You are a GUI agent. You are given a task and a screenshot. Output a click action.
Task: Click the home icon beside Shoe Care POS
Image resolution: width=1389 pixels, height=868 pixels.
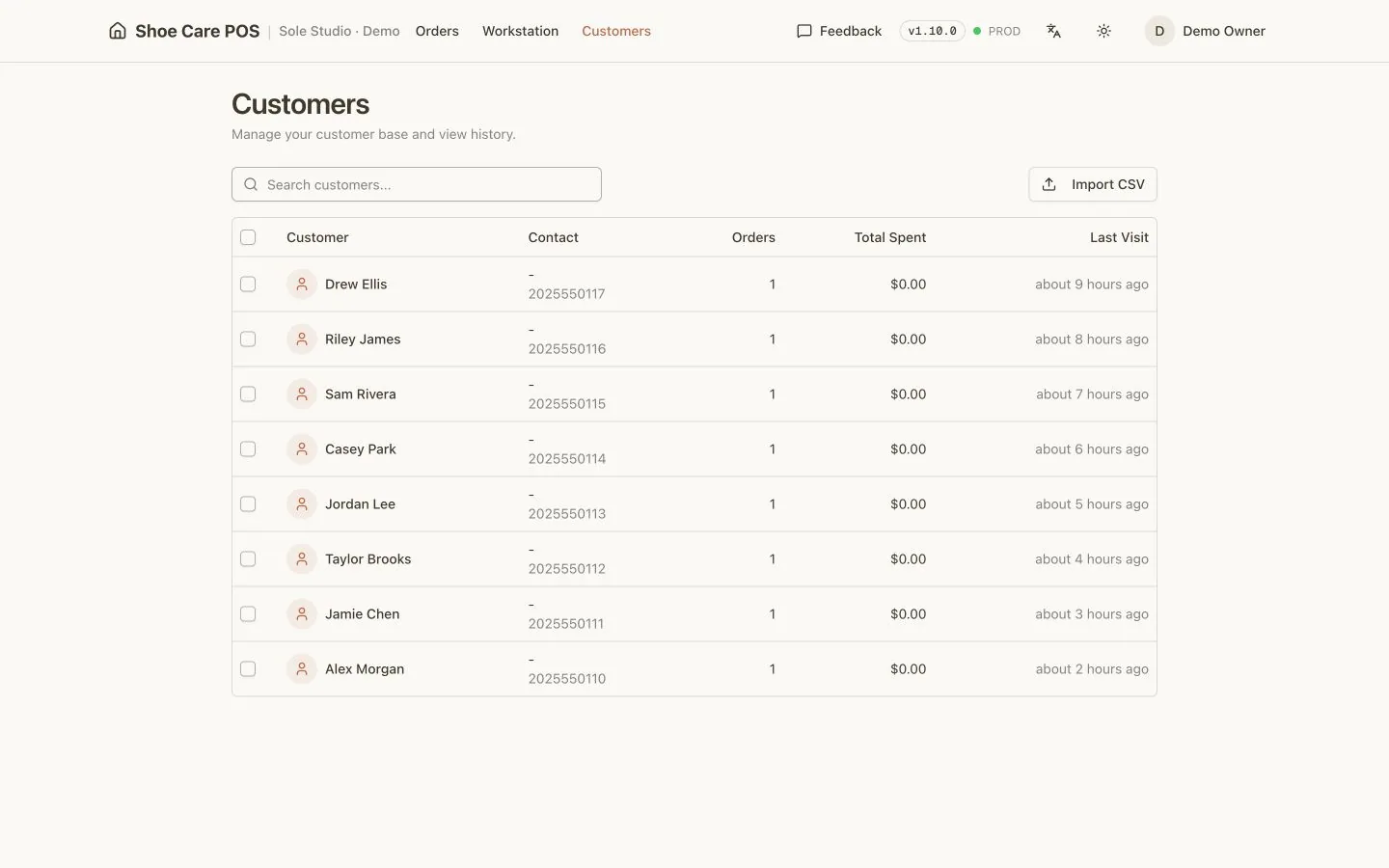pos(118,31)
